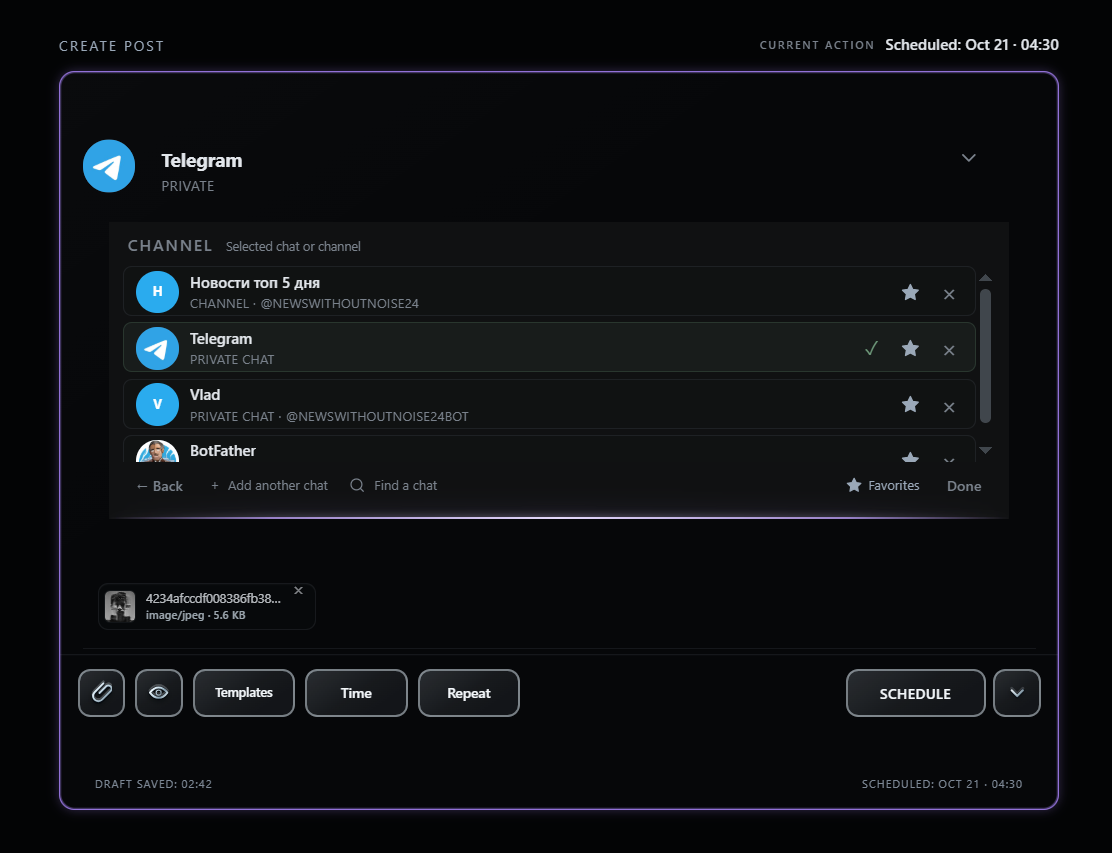Click the Telegram logo in the header

[109, 166]
